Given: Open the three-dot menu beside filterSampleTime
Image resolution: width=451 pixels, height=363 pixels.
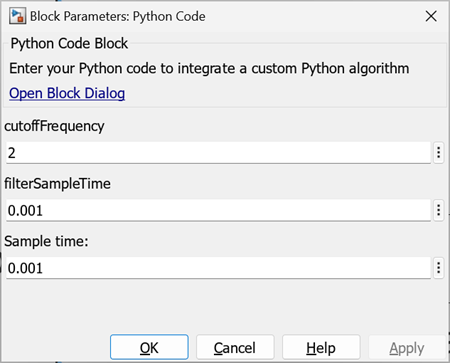Looking at the screenshot, I should (x=439, y=210).
